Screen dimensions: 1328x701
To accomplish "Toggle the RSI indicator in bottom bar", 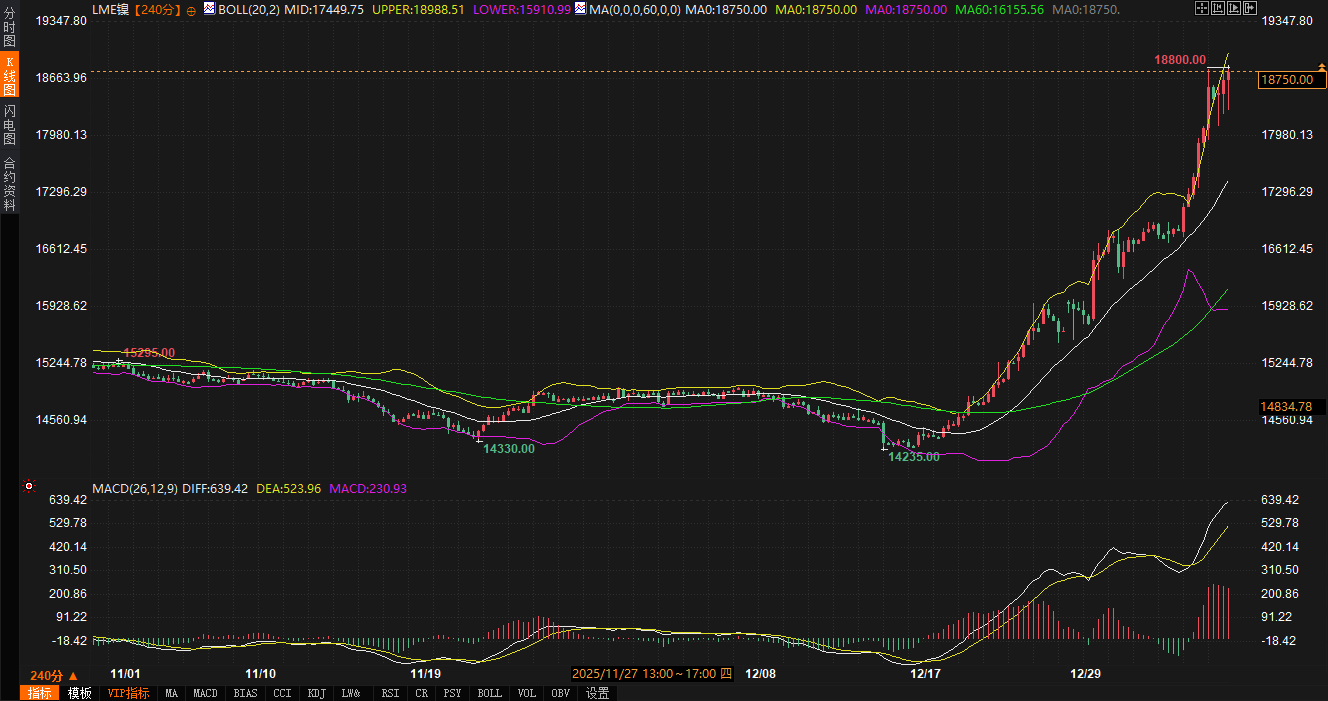I will tap(390, 693).
